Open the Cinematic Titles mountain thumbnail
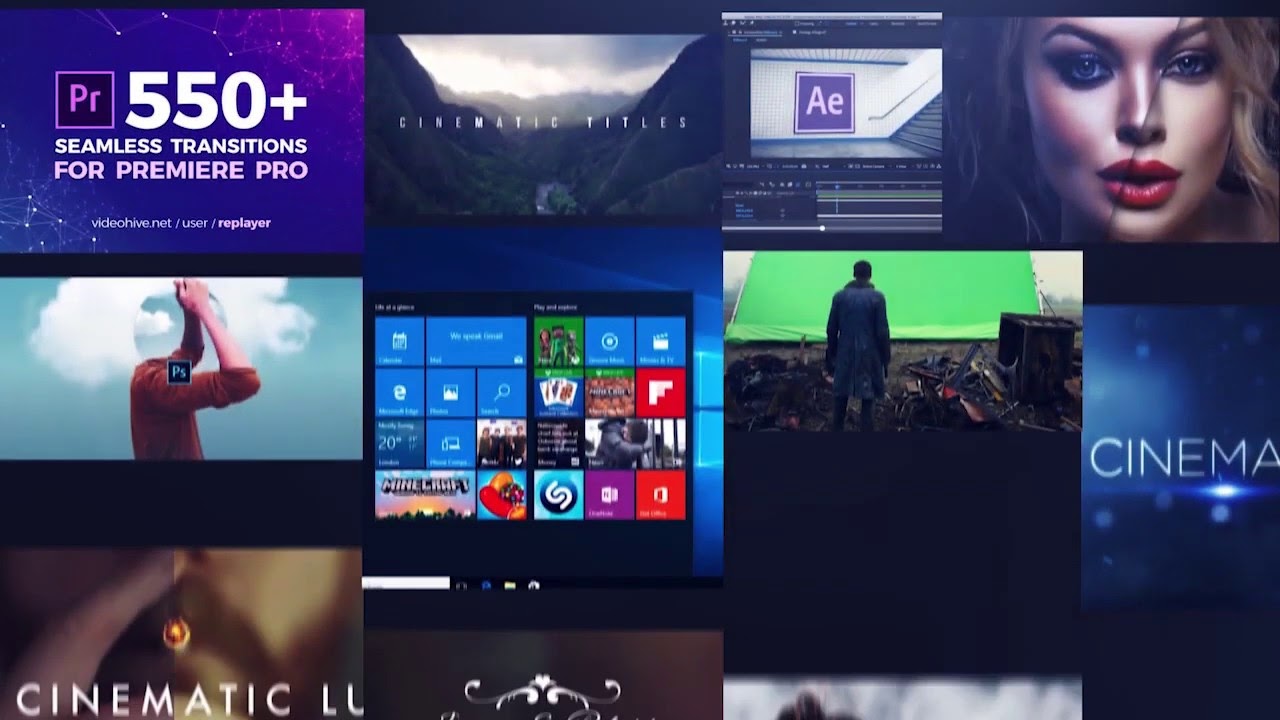1280x720 pixels. [543, 124]
